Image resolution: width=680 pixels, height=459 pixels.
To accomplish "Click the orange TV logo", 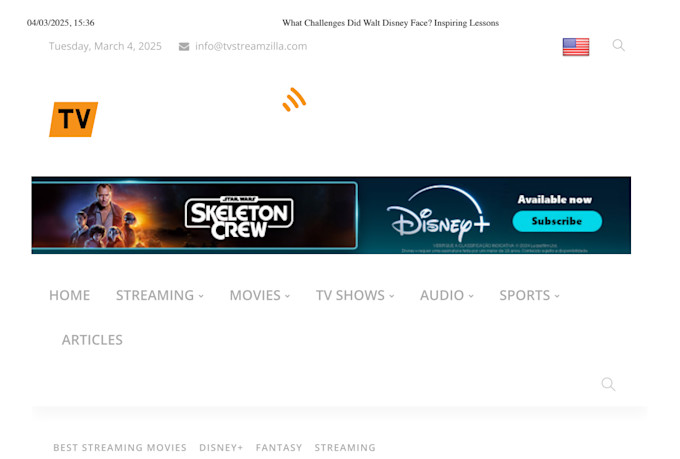I will pos(73,119).
